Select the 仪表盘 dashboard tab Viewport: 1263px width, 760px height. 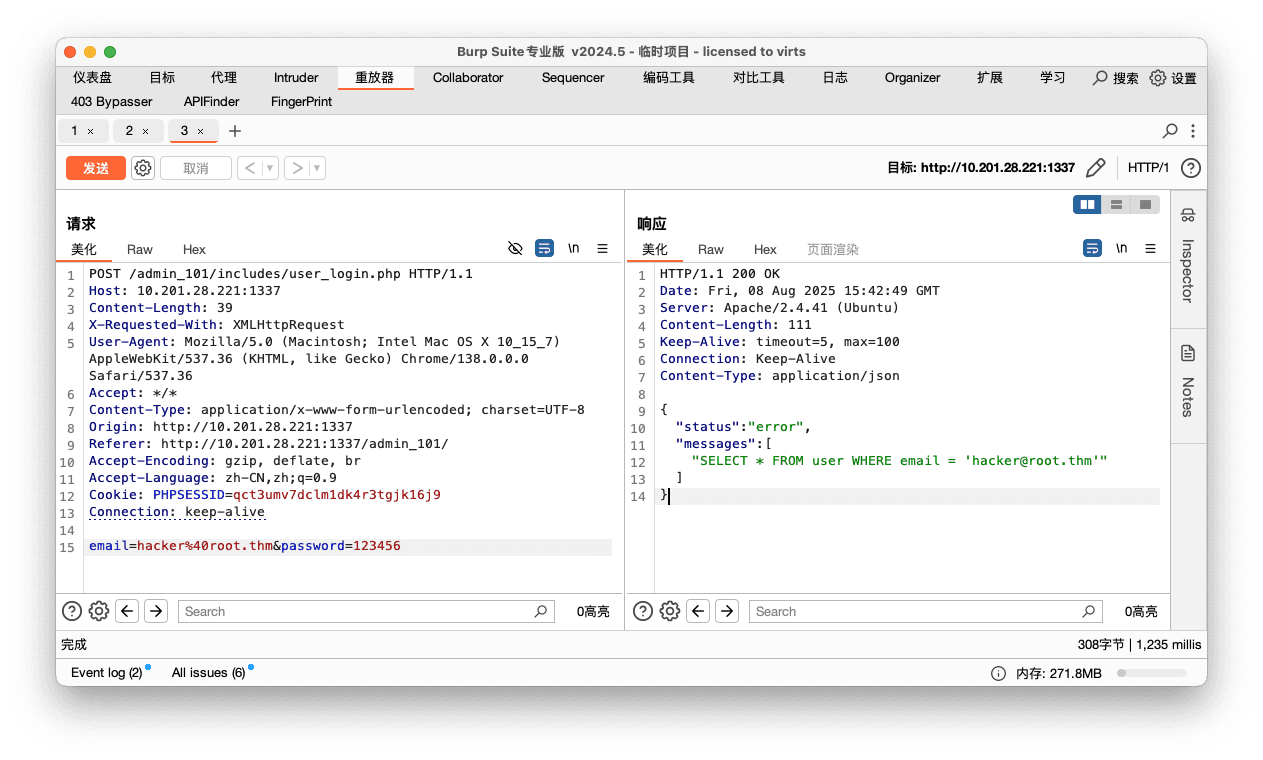click(x=92, y=78)
